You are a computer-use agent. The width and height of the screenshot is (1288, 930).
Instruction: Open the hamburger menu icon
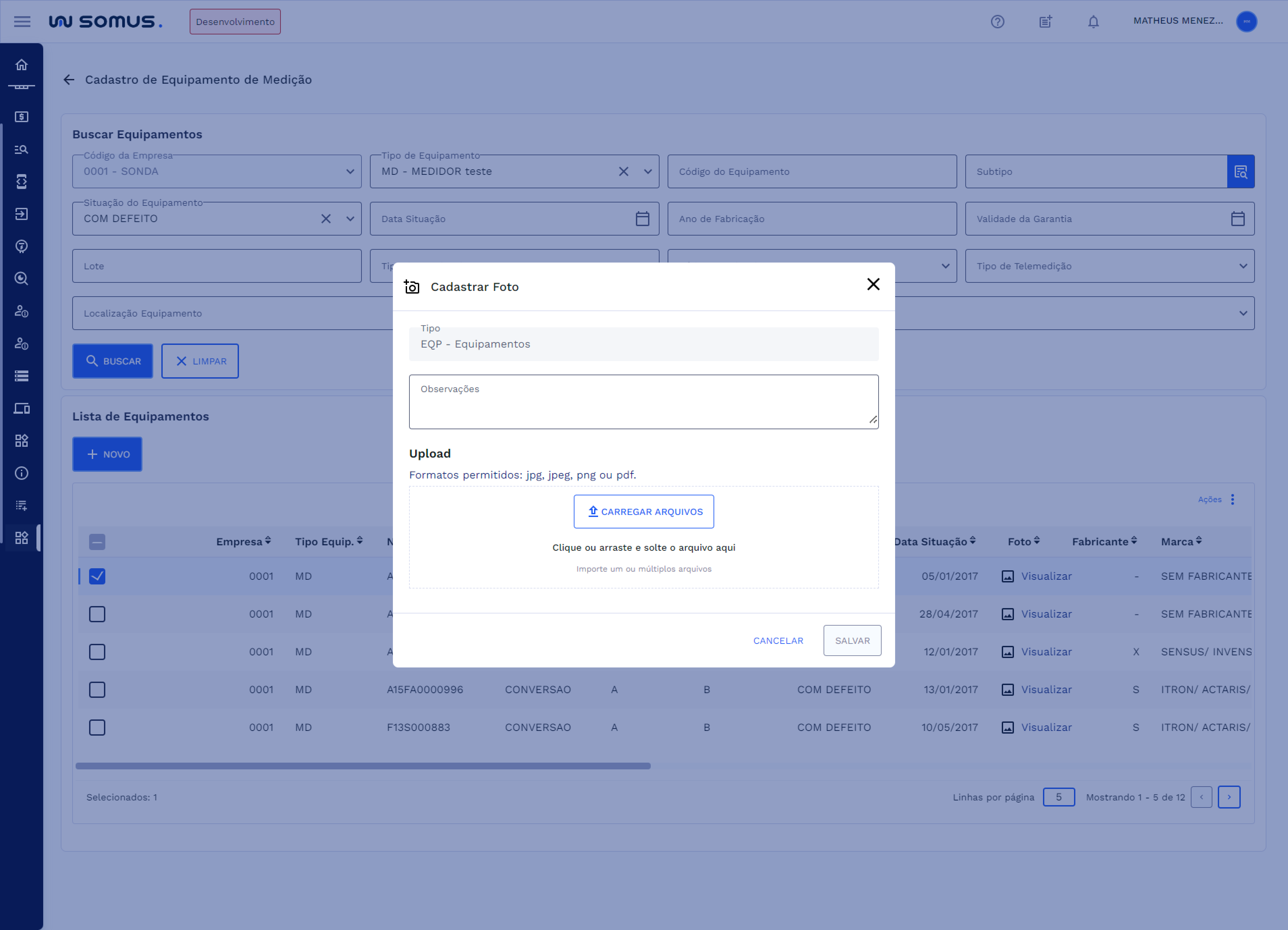[x=22, y=22]
